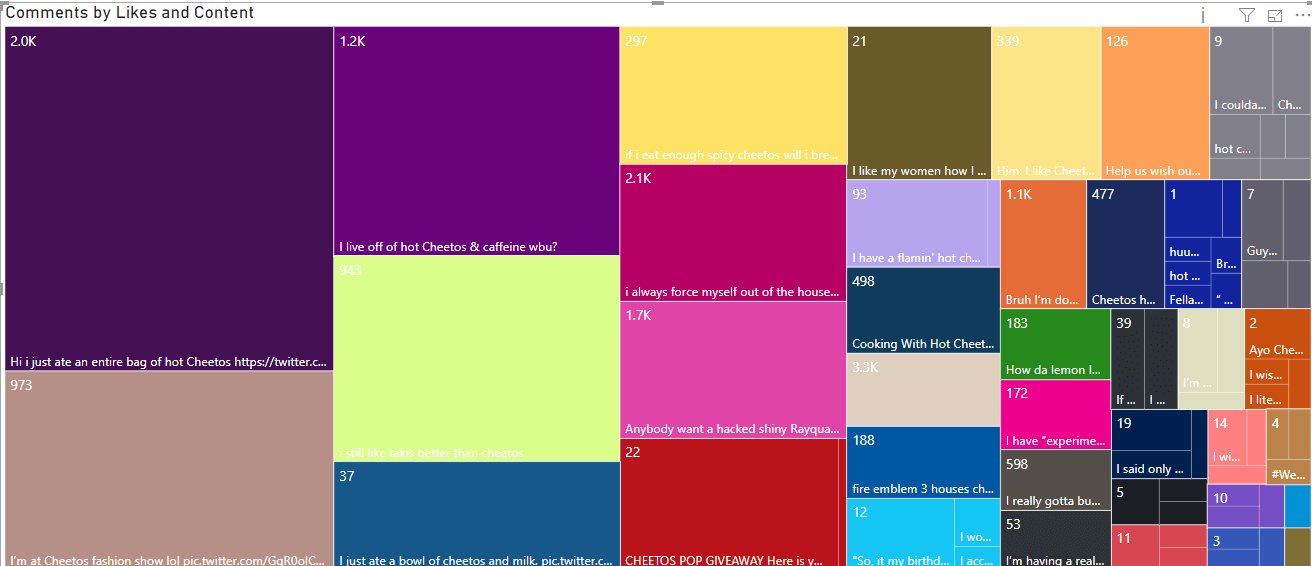Open focus mode for the treemap

click(1274, 15)
